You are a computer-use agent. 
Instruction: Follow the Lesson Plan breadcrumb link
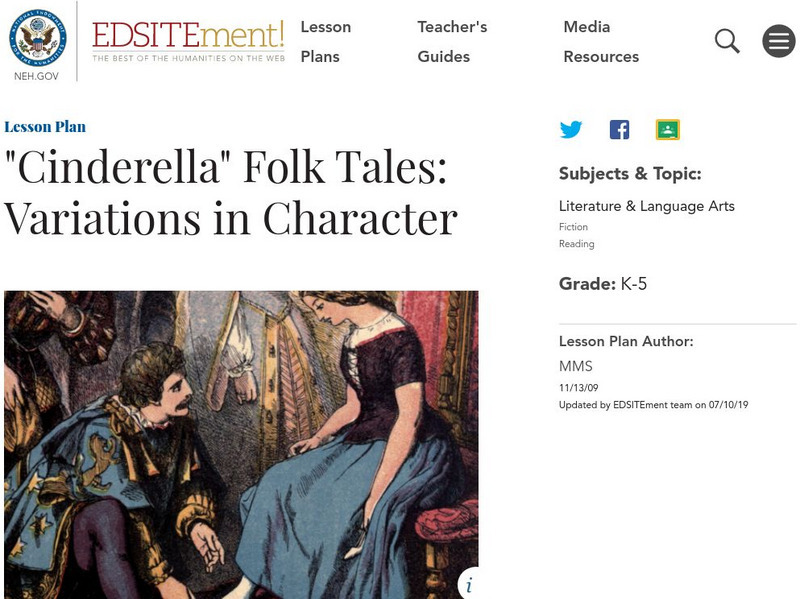click(45, 127)
